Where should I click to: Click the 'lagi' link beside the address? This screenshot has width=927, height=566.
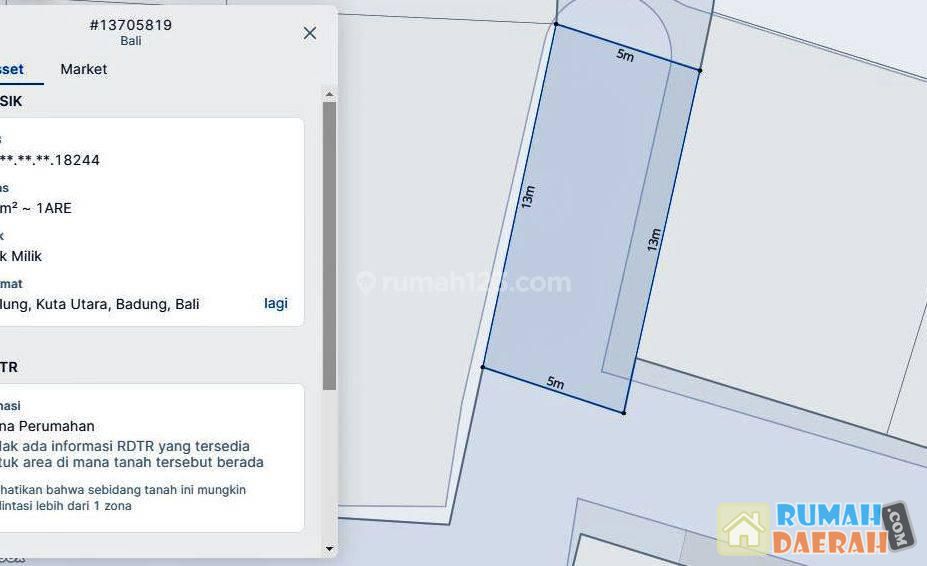(276, 303)
